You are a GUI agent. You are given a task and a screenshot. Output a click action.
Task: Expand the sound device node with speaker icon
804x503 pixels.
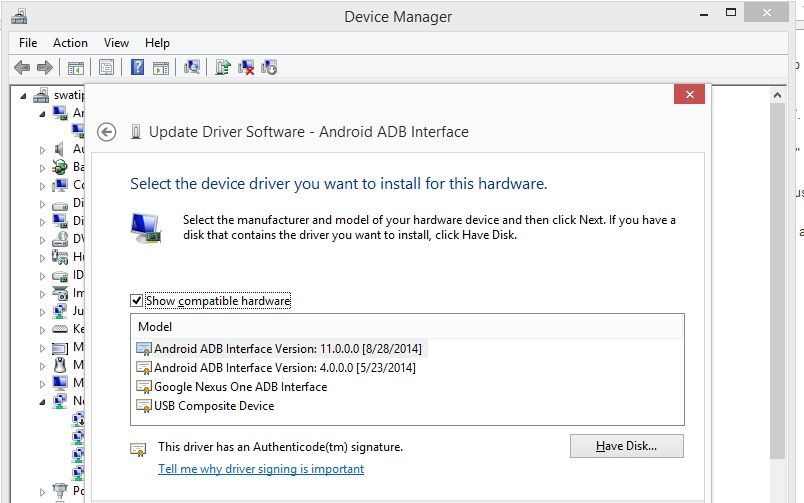pyautogui.click(x=43, y=149)
